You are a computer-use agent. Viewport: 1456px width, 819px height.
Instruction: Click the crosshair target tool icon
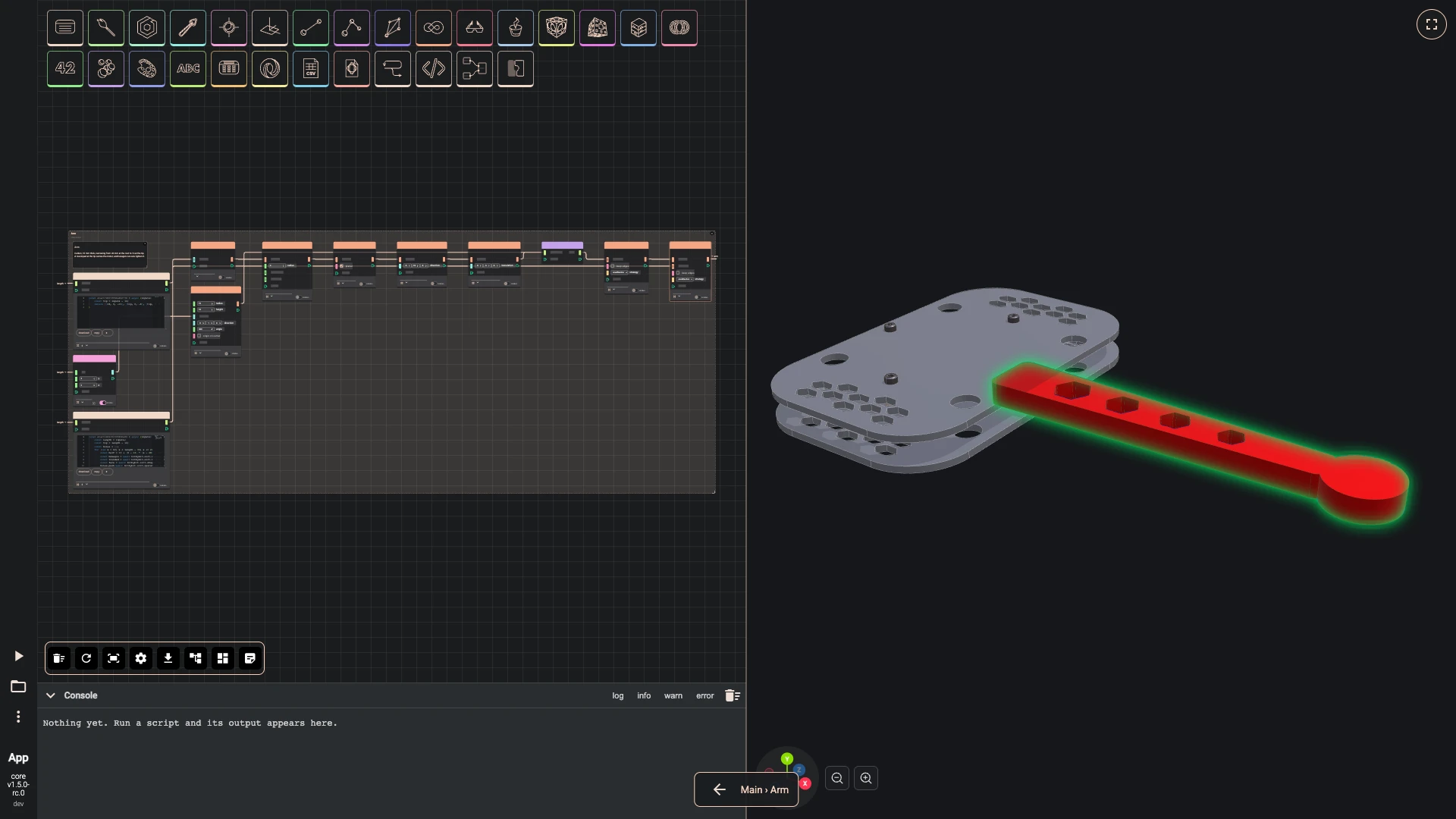(229, 28)
